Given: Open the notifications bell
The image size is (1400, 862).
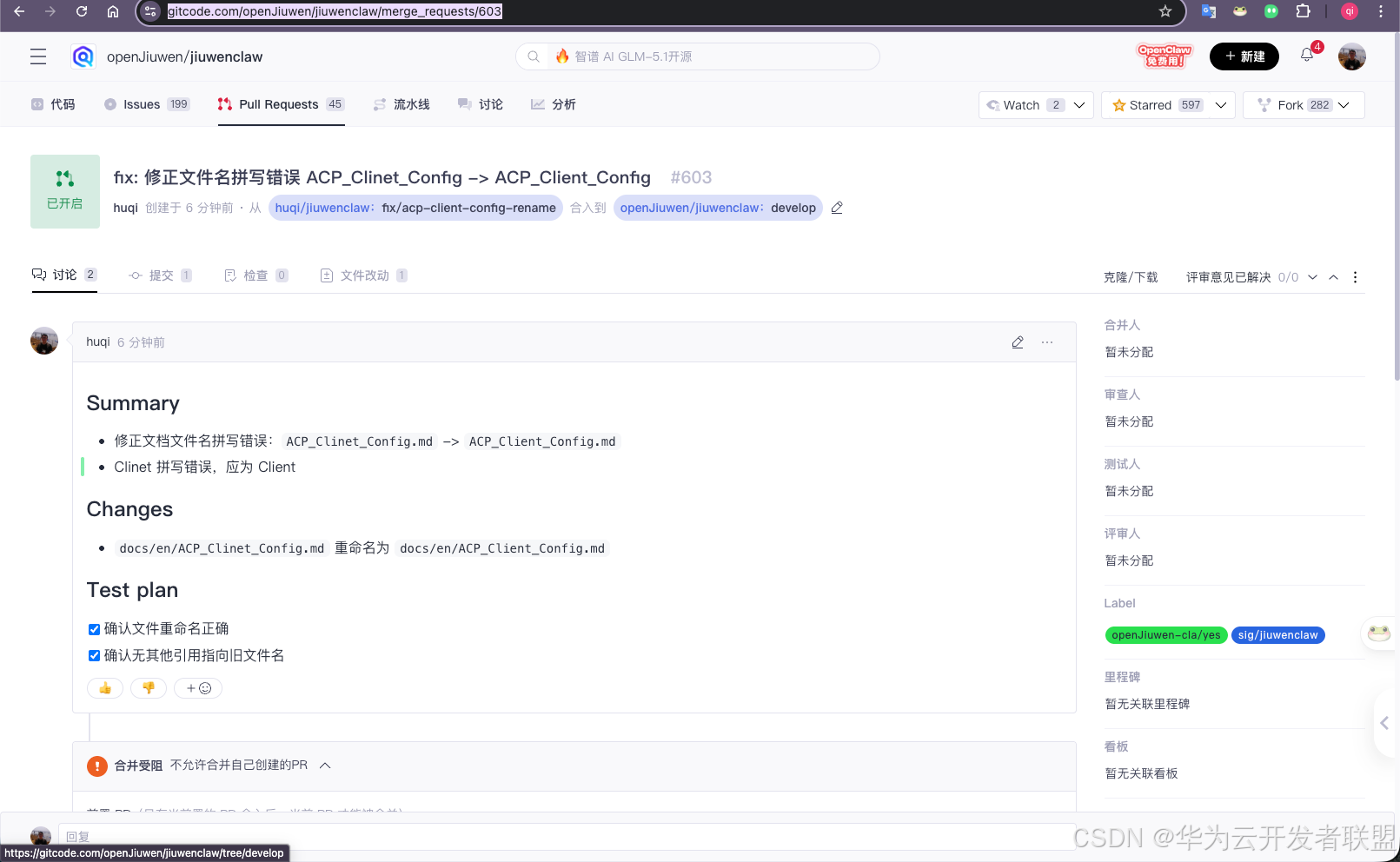Looking at the screenshot, I should click(1307, 56).
